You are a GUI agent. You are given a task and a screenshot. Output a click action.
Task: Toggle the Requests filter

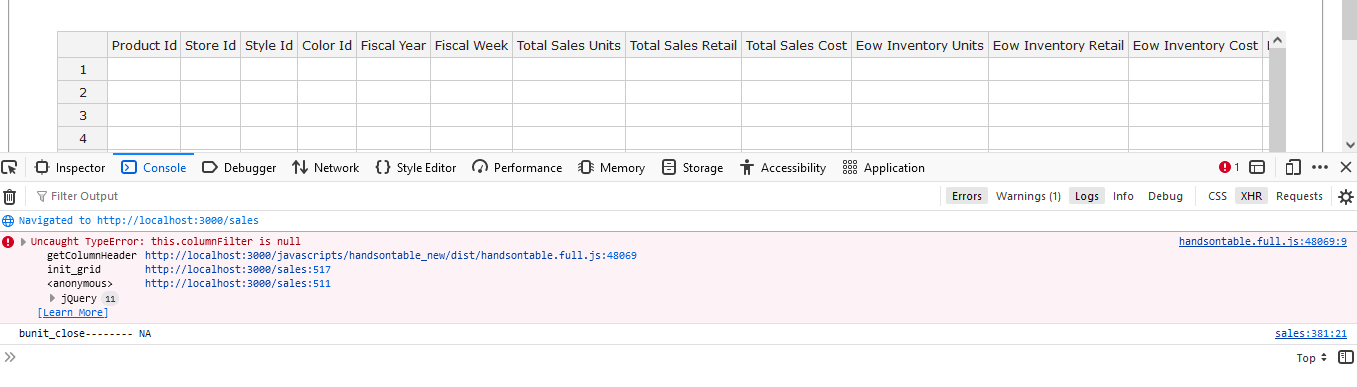(1299, 196)
